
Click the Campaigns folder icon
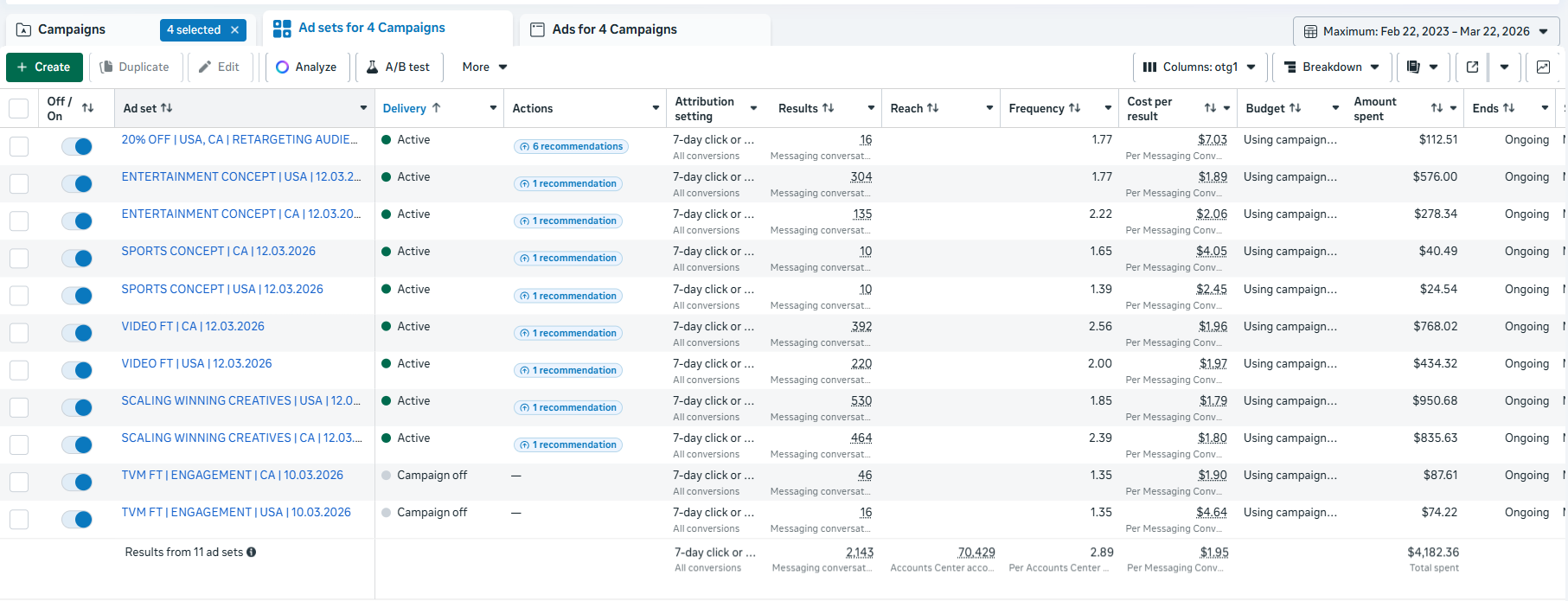tap(23, 30)
